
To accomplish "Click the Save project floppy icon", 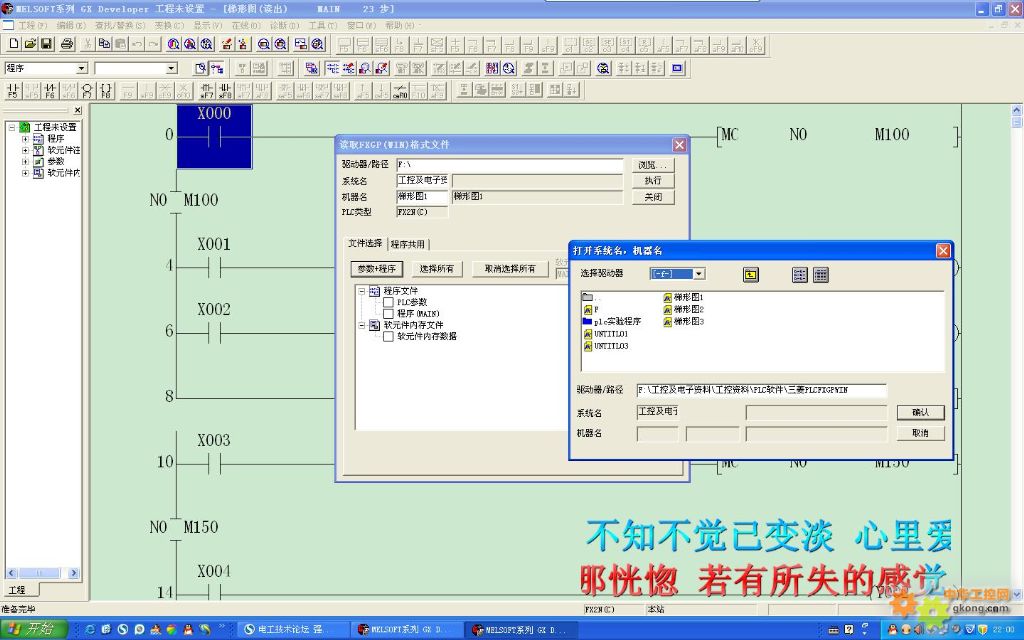I will (x=46, y=44).
